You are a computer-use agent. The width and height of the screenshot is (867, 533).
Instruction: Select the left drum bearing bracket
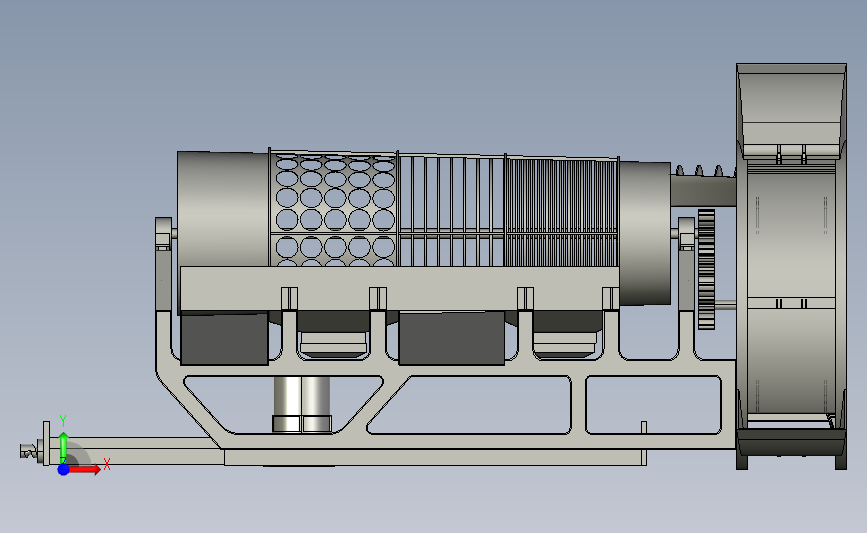164,234
